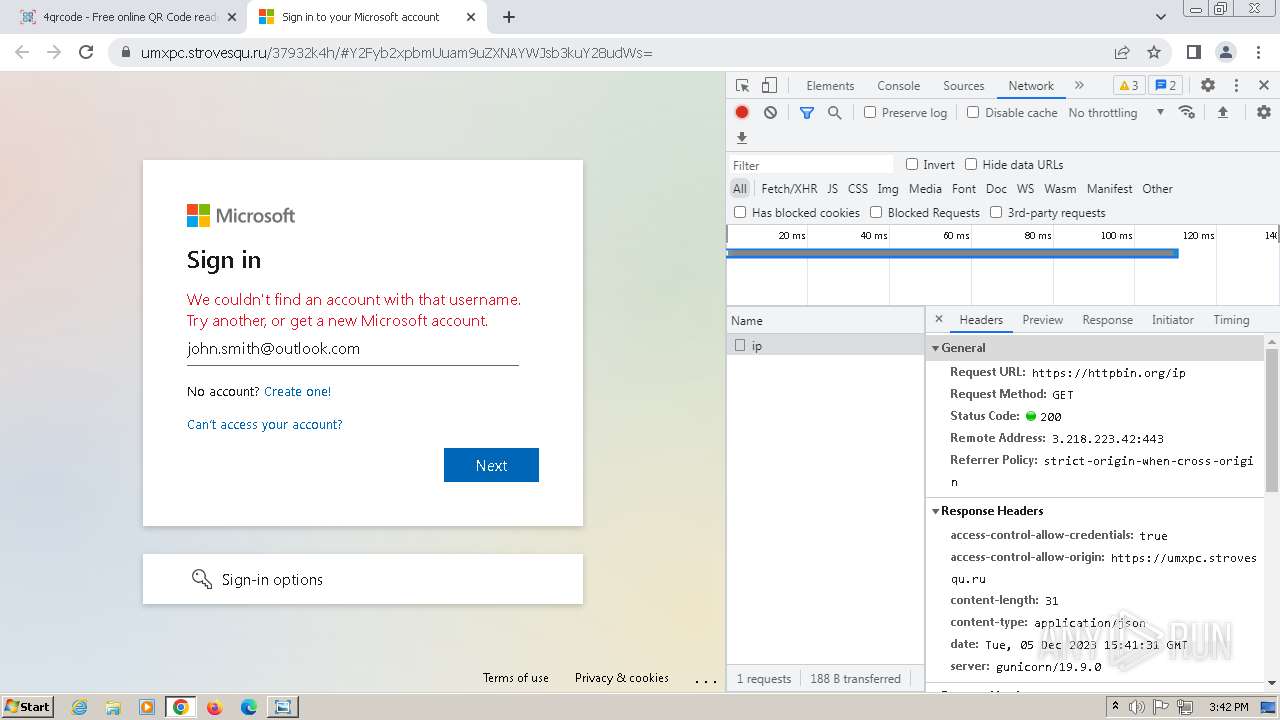Go back in browser history

[22, 52]
